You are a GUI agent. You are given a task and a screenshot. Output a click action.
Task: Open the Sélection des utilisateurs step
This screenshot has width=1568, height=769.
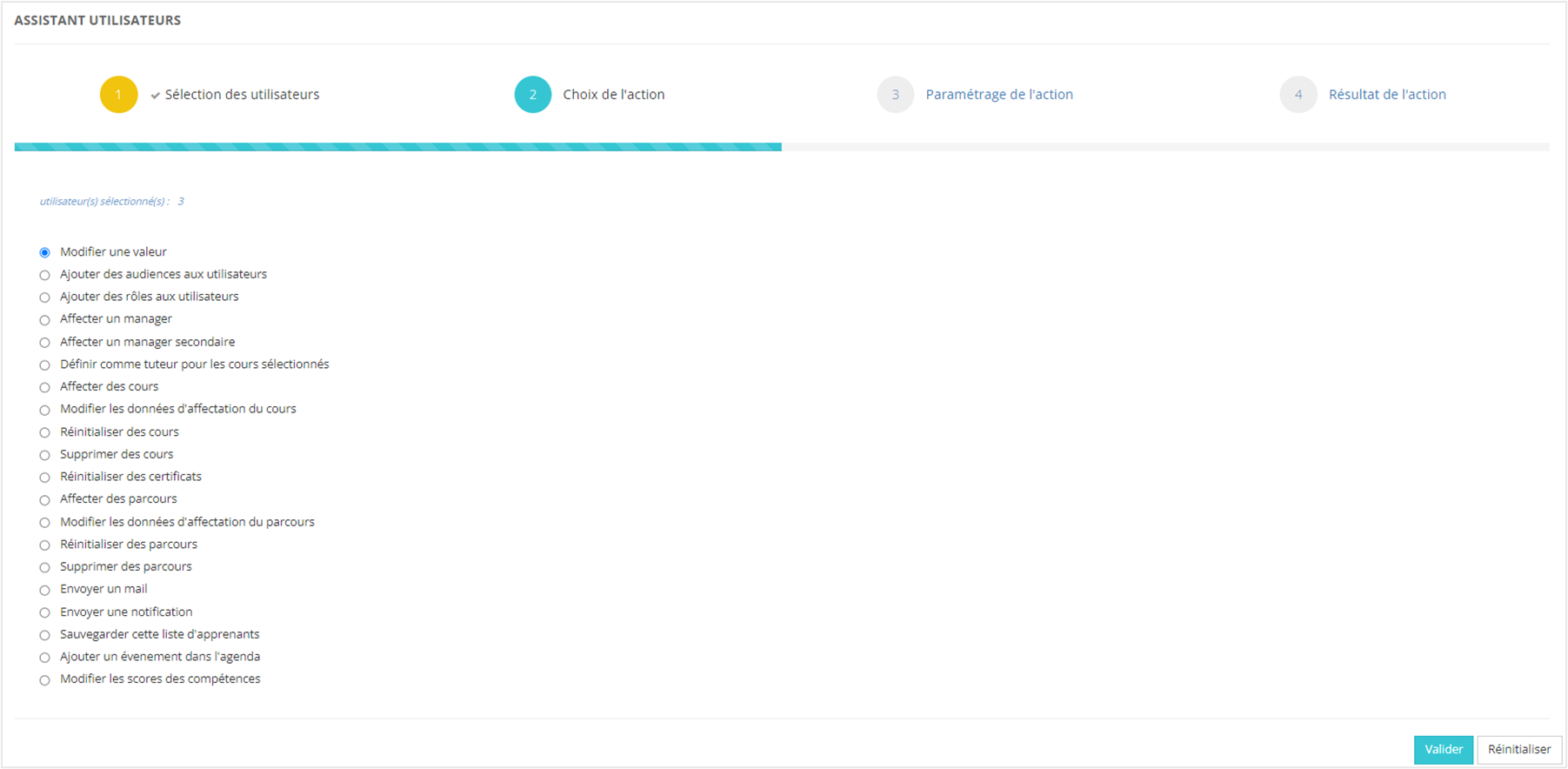click(x=242, y=95)
